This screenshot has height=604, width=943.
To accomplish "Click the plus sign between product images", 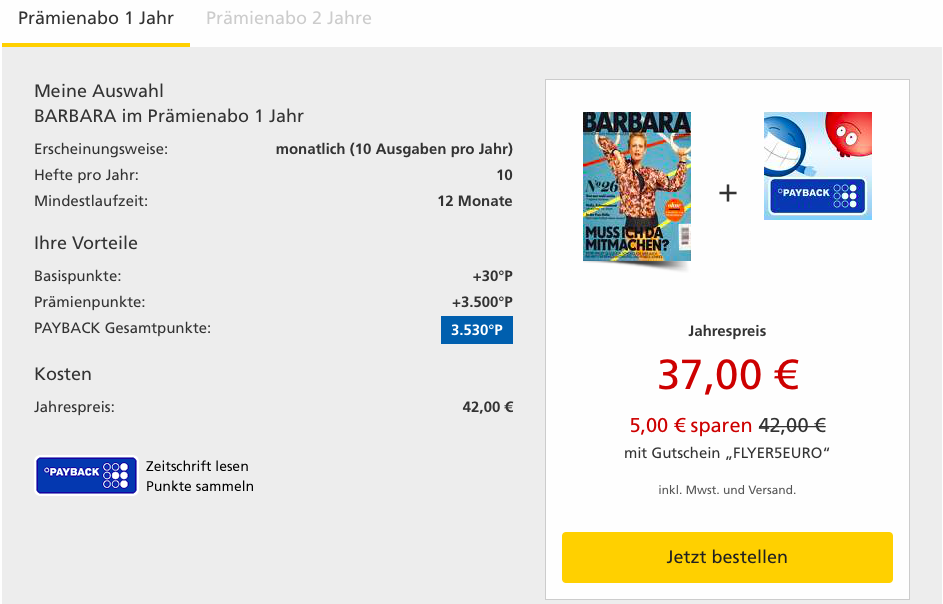I will (728, 193).
